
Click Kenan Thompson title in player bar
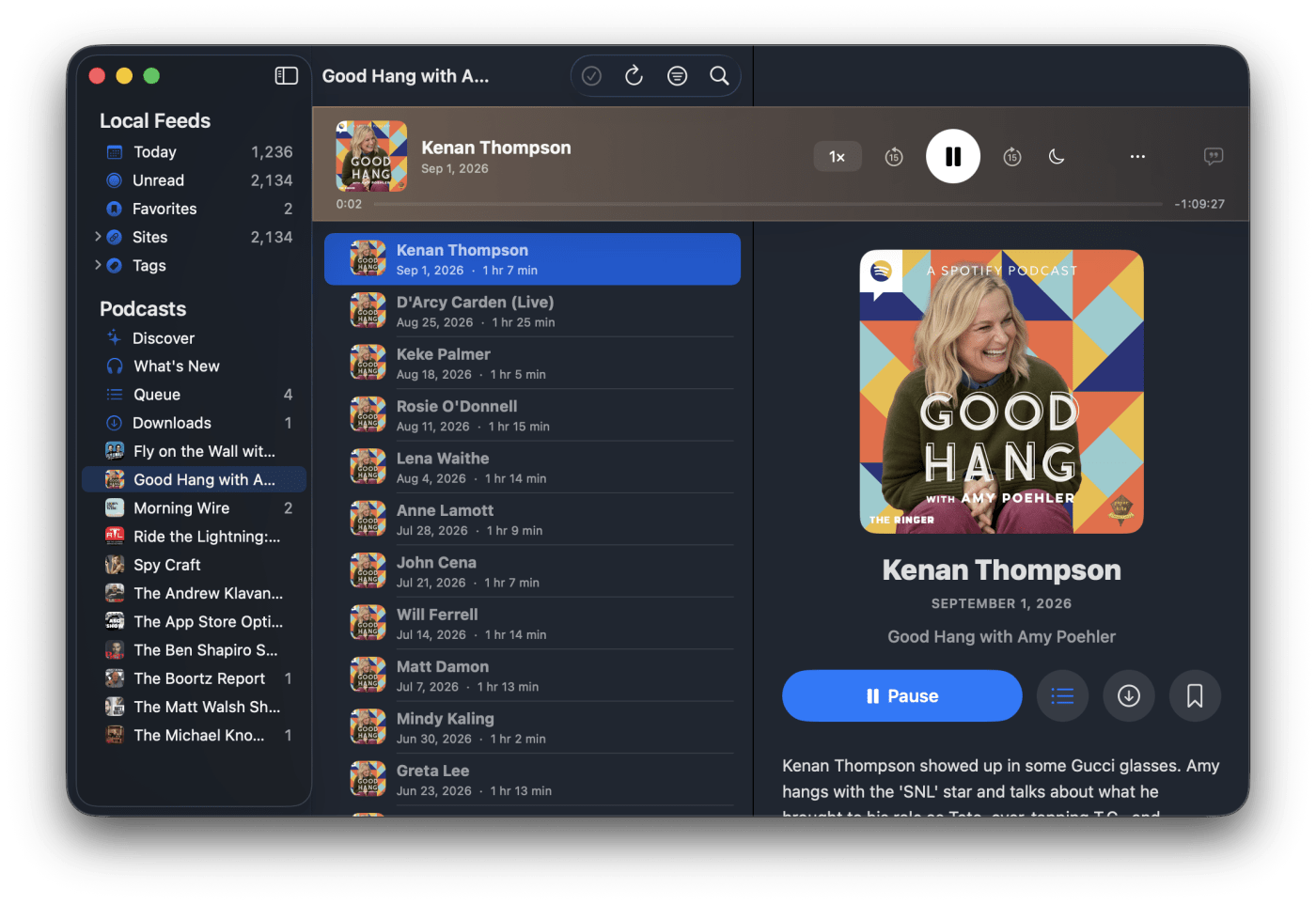pyautogui.click(x=496, y=148)
